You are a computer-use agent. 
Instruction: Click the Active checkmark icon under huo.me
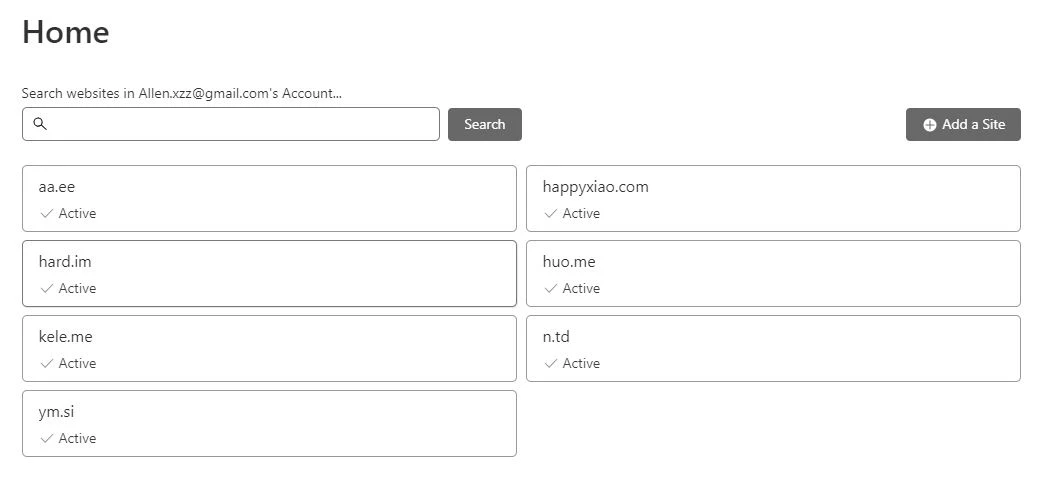click(550, 288)
